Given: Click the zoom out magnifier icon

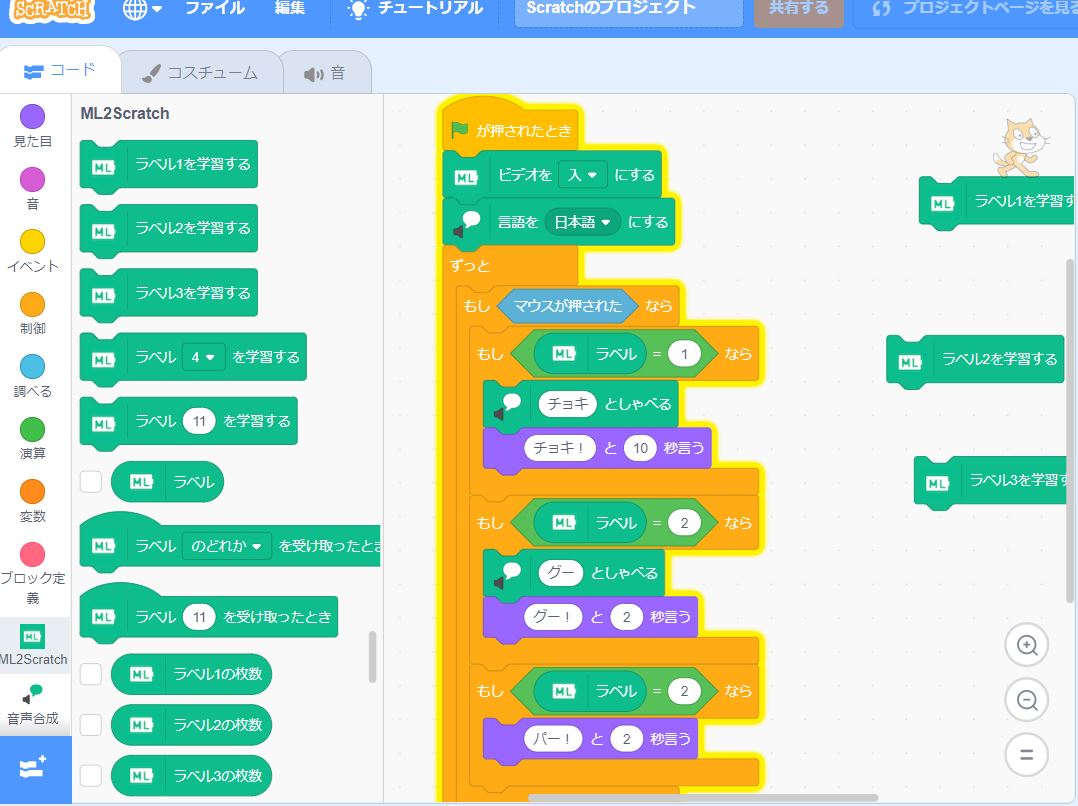Looking at the screenshot, I should (1026, 700).
